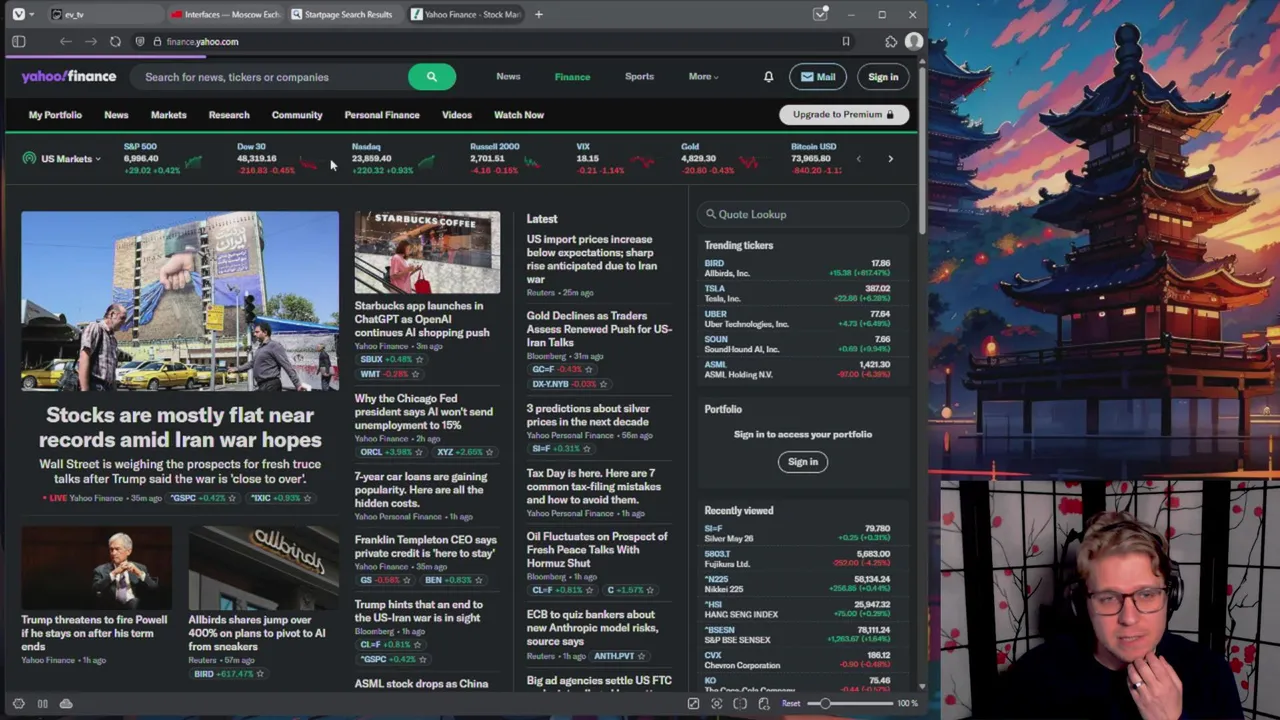This screenshot has width=1280, height=720.
Task: Open Yahoo Mail with the Mail button
Action: 817,77
